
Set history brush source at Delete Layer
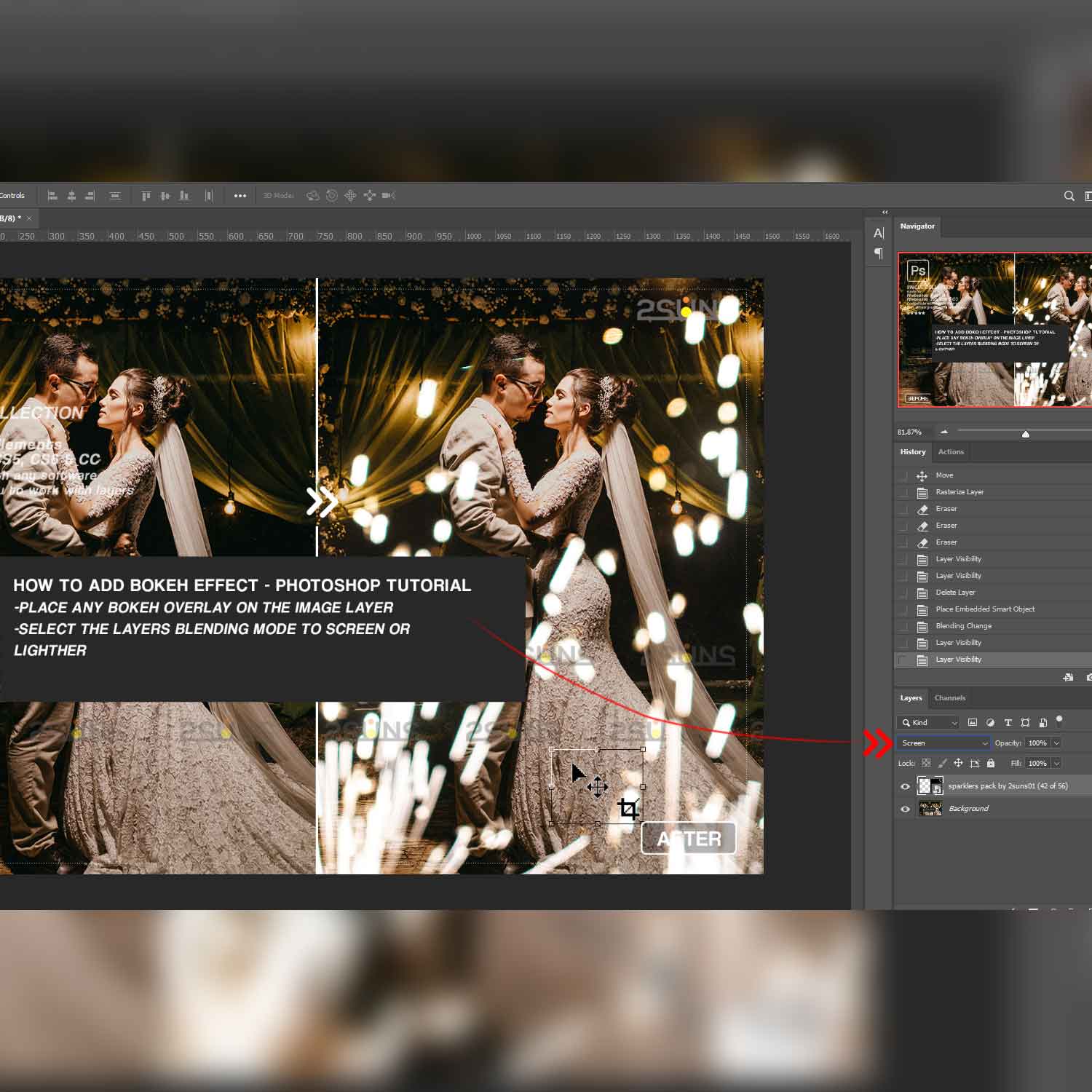tap(903, 593)
